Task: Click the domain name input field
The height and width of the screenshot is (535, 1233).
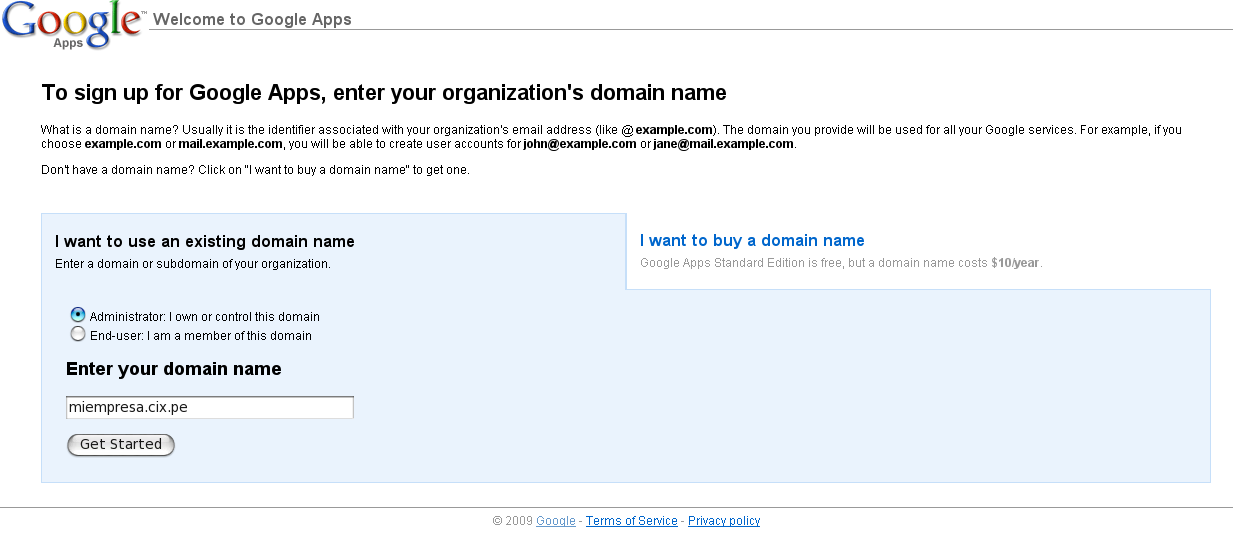Action: pyautogui.click(x=210, y=407)
